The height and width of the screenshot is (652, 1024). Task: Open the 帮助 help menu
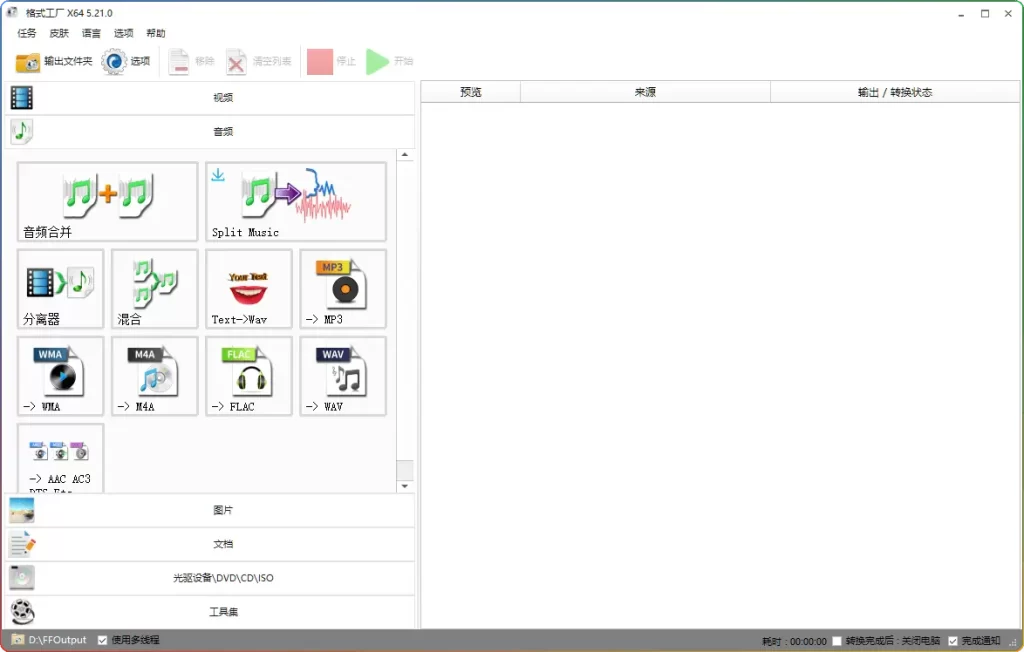coord(155,33)
